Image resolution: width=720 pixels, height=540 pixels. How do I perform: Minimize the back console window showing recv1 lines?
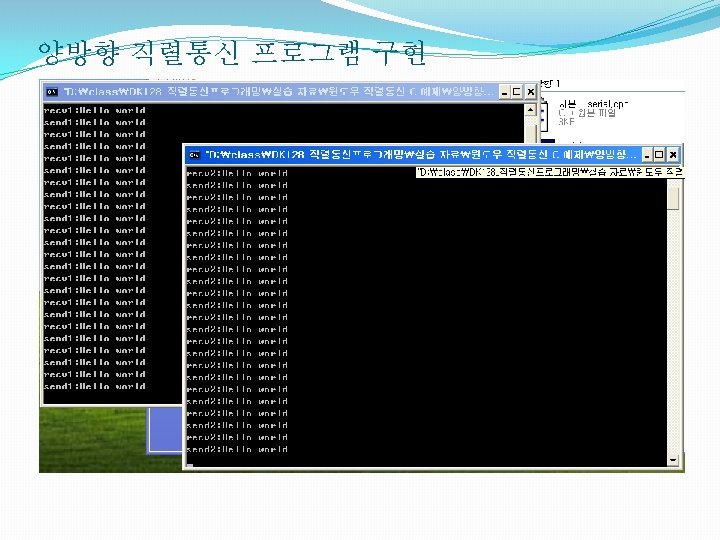(505, 92)
